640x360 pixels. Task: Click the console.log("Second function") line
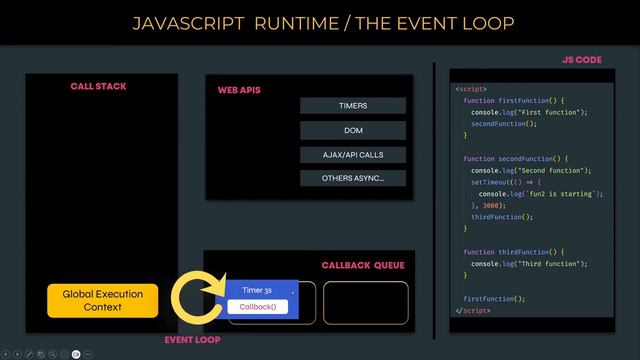pyautogui.click(x=531, y=171)
